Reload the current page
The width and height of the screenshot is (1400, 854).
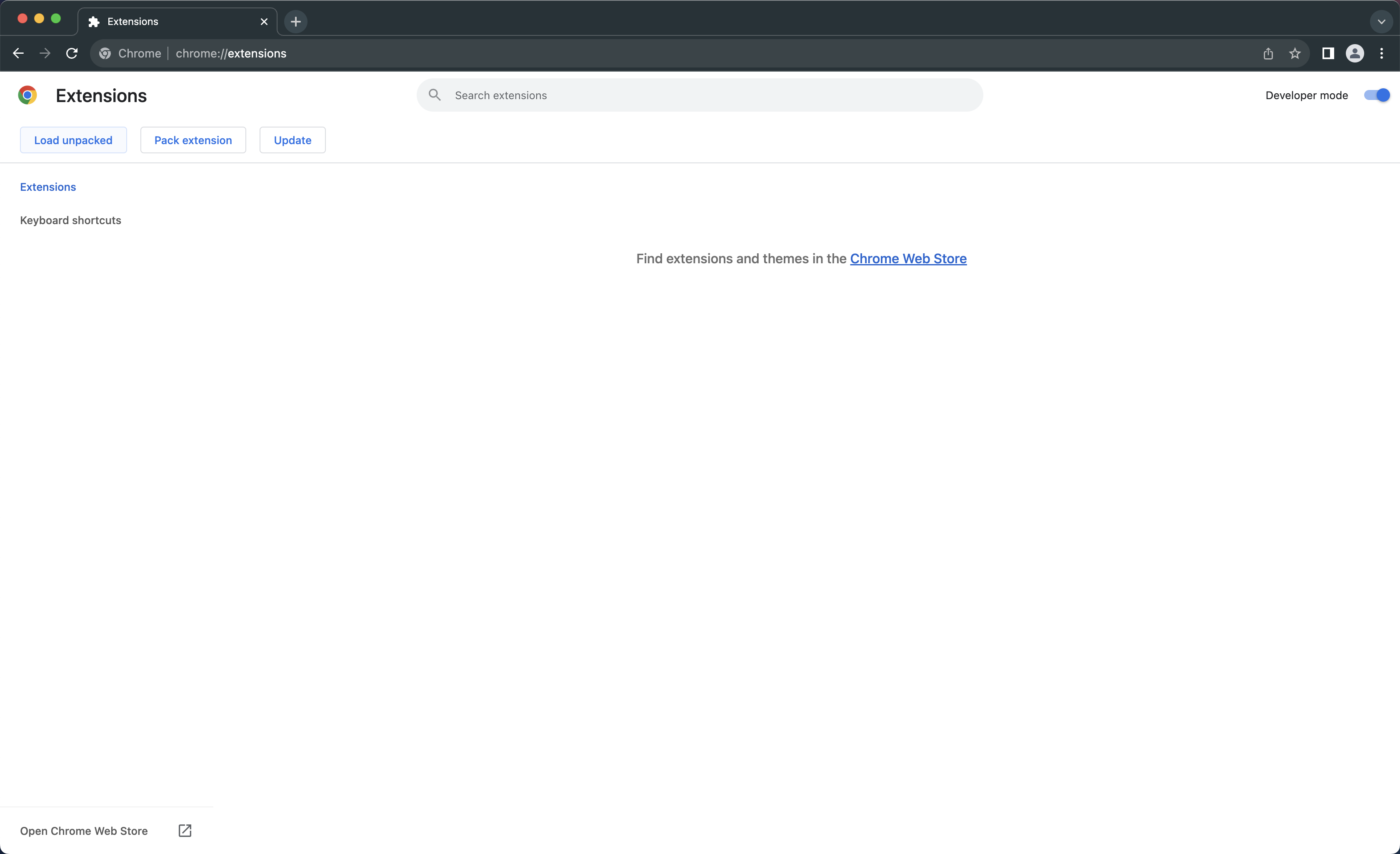tap(72, 53)
